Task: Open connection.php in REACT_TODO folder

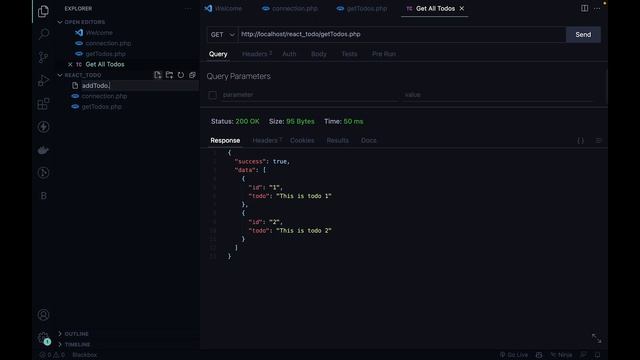Action: 104,96
